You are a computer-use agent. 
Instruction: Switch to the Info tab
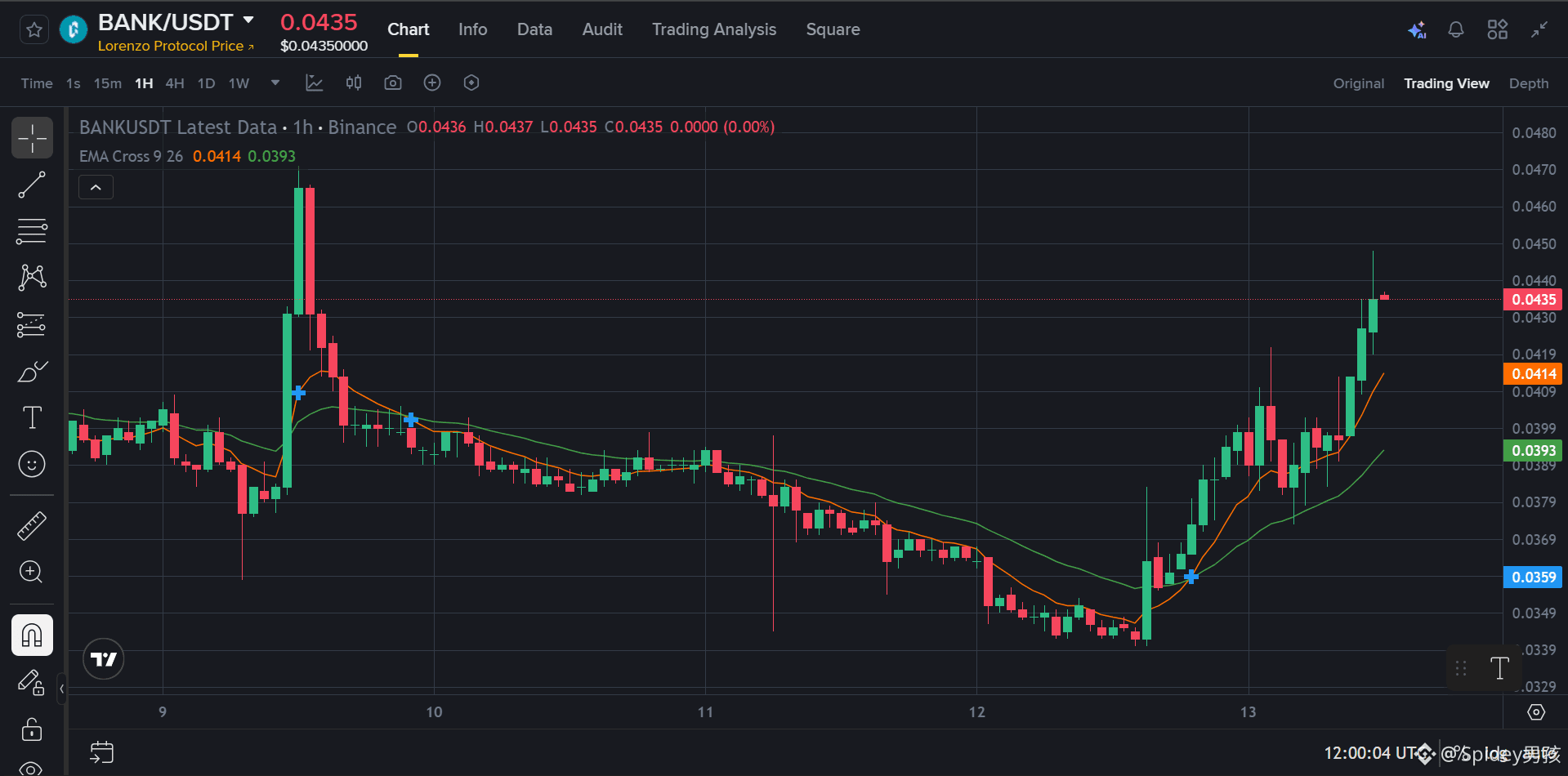472,29
